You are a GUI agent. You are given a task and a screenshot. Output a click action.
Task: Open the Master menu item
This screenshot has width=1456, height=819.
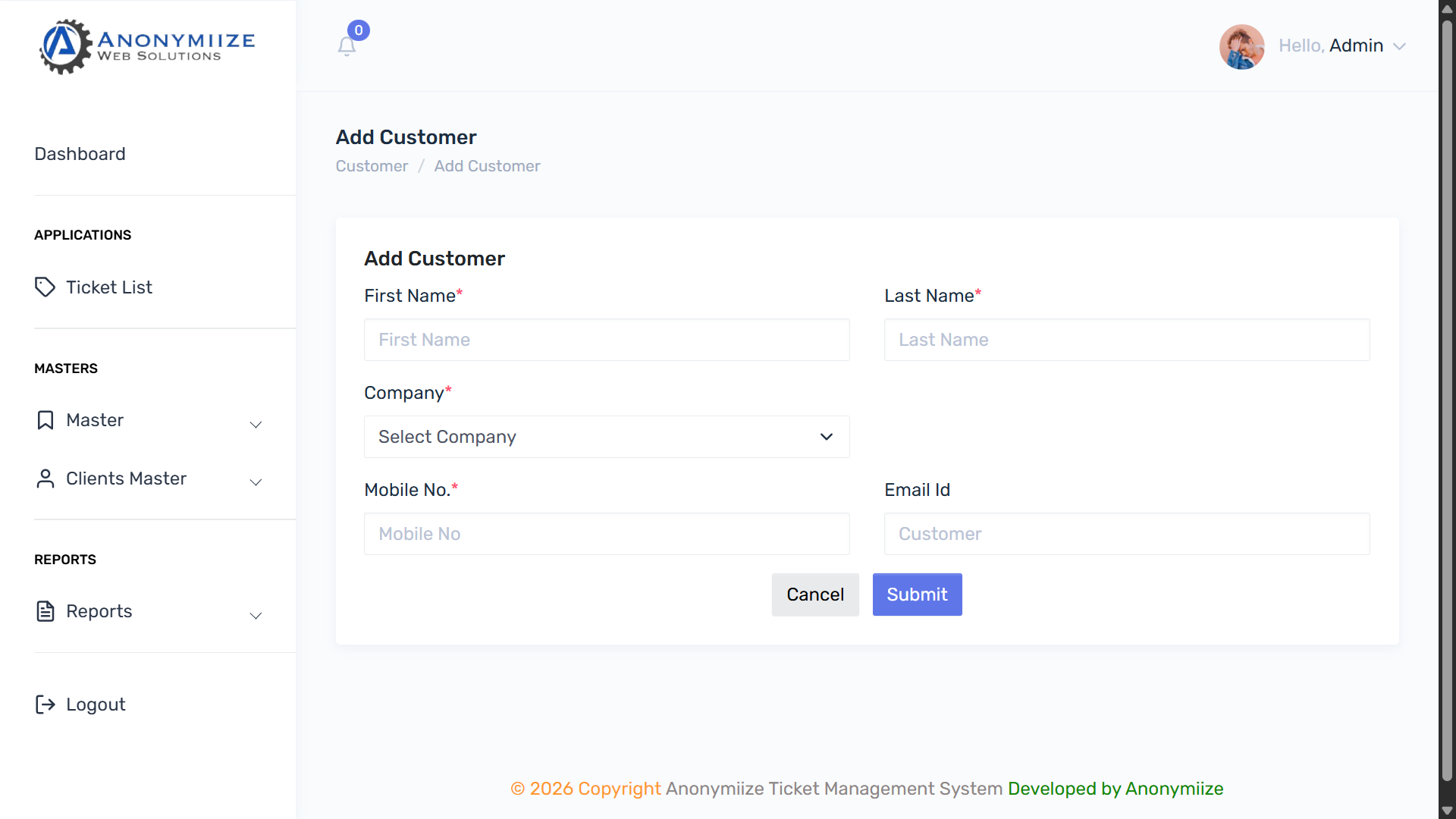[x=95, y=420]
